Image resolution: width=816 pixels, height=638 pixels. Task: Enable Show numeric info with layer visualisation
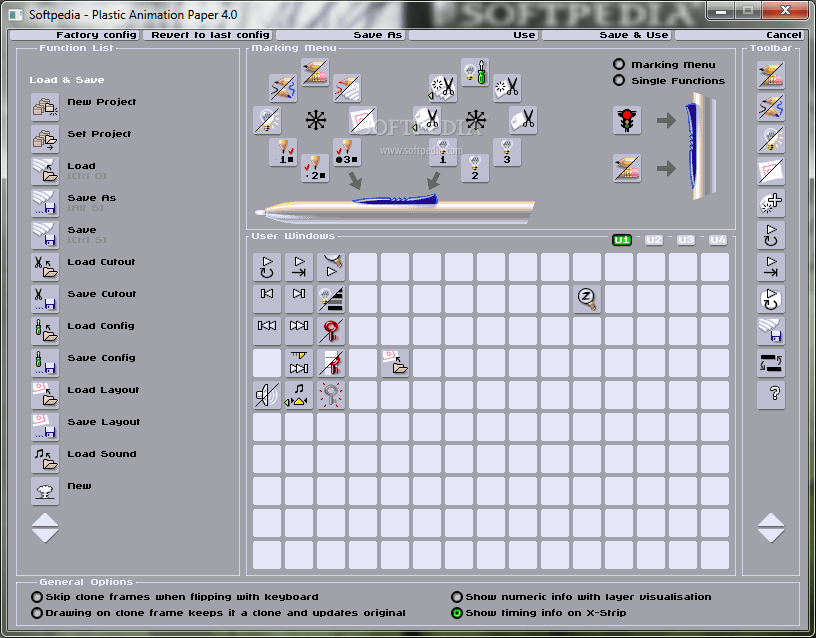pos(457,596)
